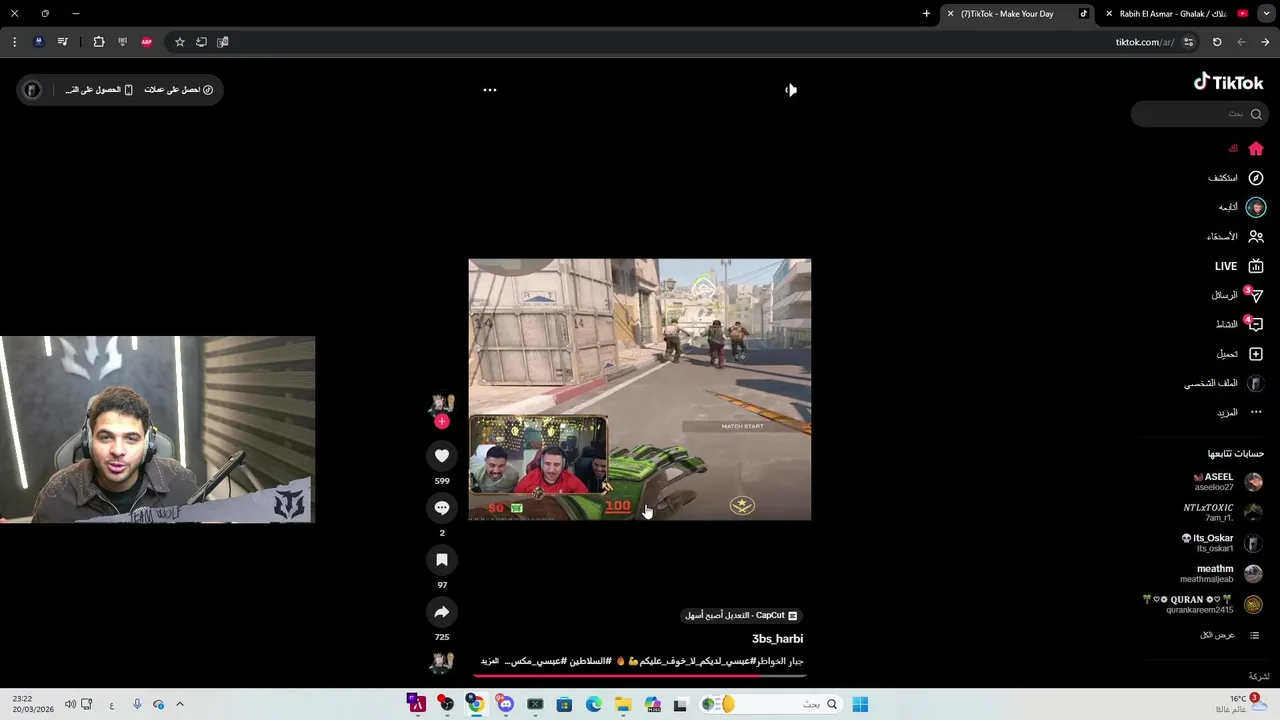Reload the page
This screenshot has width=1280, height=720.
pyautogui.click(x=1217, y=42)
